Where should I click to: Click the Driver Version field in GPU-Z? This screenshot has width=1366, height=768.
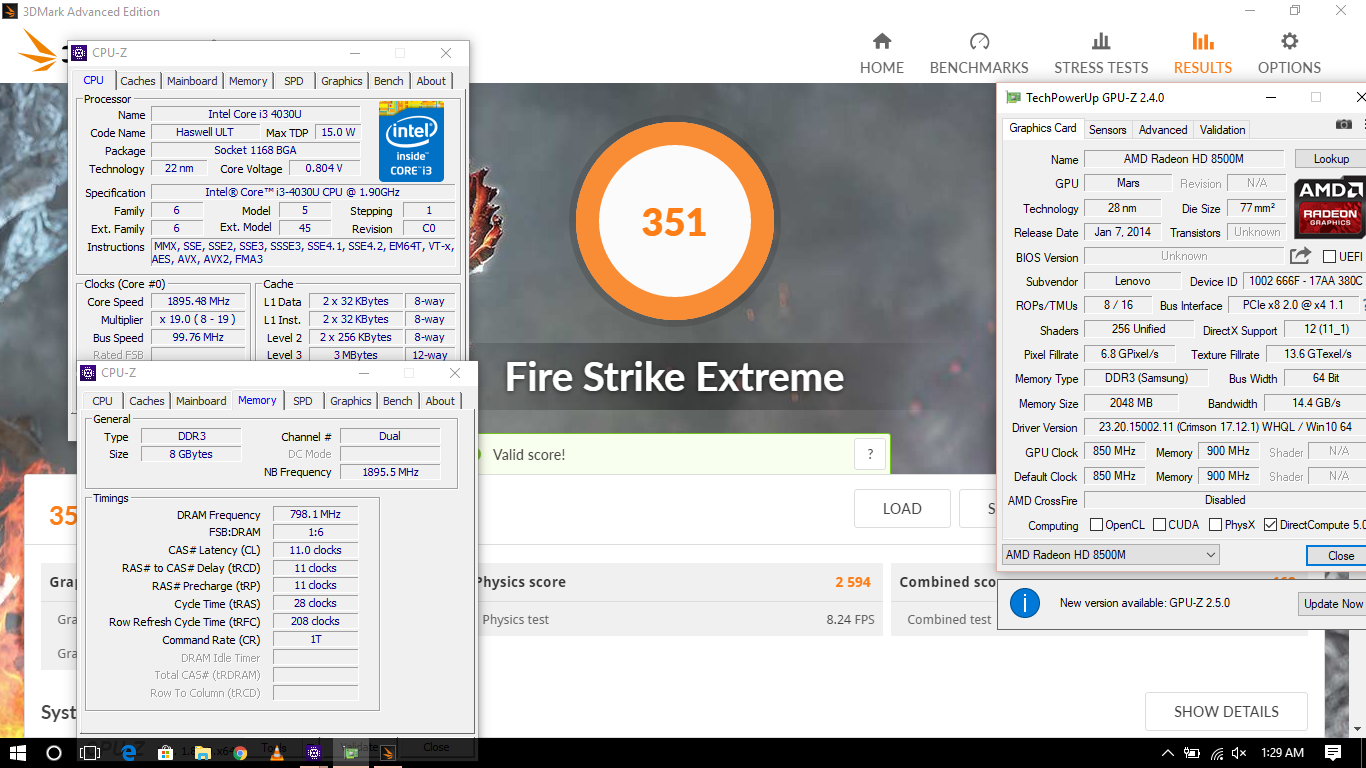(x=1225, y=428)
